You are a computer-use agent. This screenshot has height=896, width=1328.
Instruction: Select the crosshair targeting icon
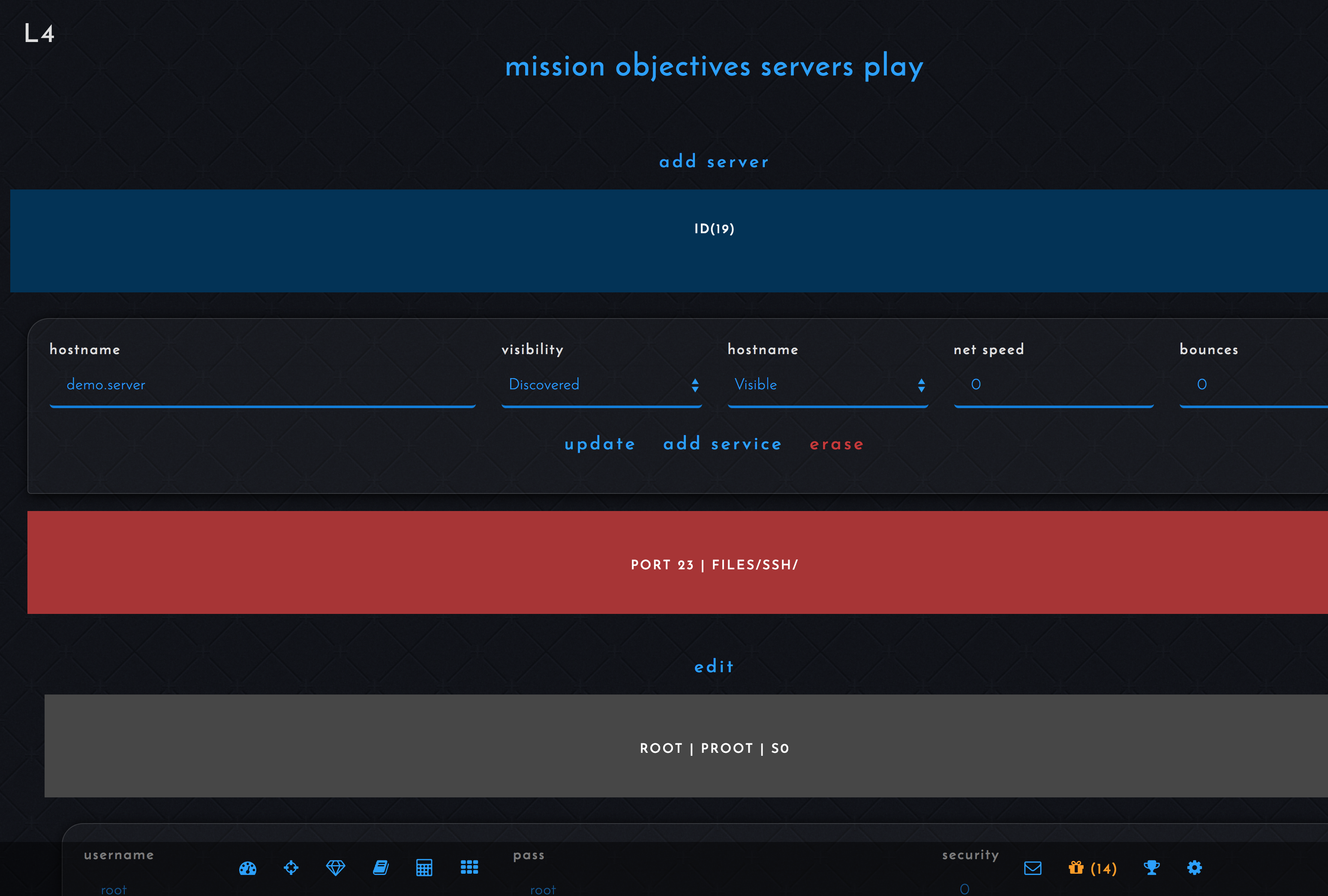[291, 867]
